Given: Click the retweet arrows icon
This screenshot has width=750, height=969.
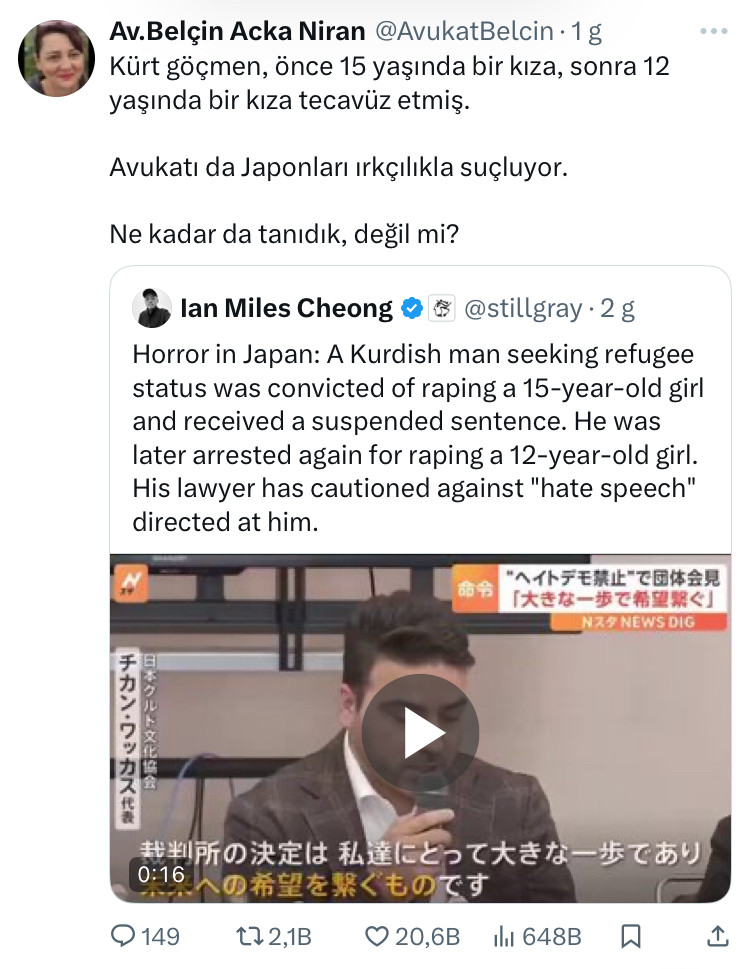Looking at the screenshot, I should [x=250, y=936].
